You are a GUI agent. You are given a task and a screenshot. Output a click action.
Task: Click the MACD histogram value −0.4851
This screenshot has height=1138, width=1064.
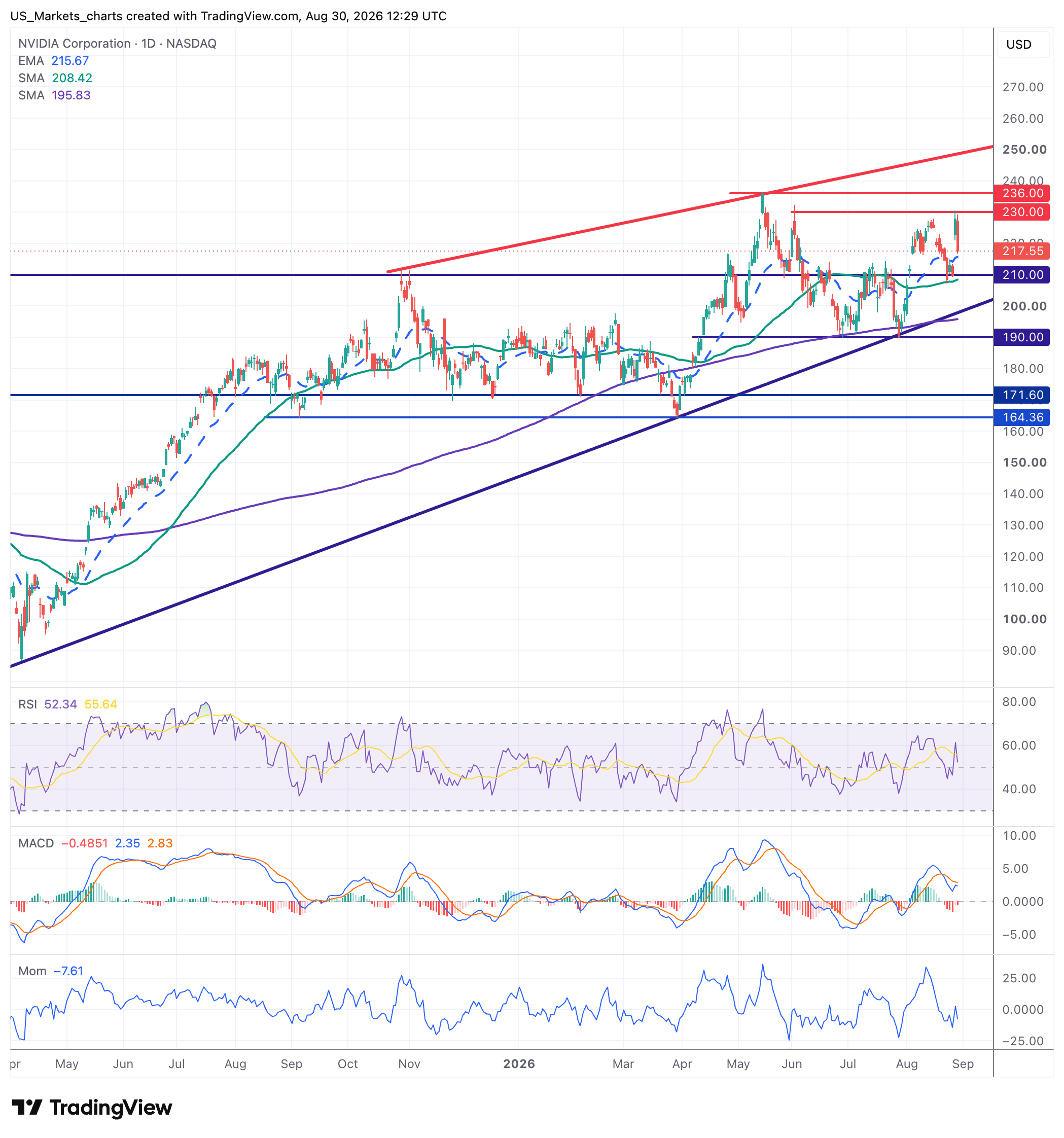click(x=85, y=843)
